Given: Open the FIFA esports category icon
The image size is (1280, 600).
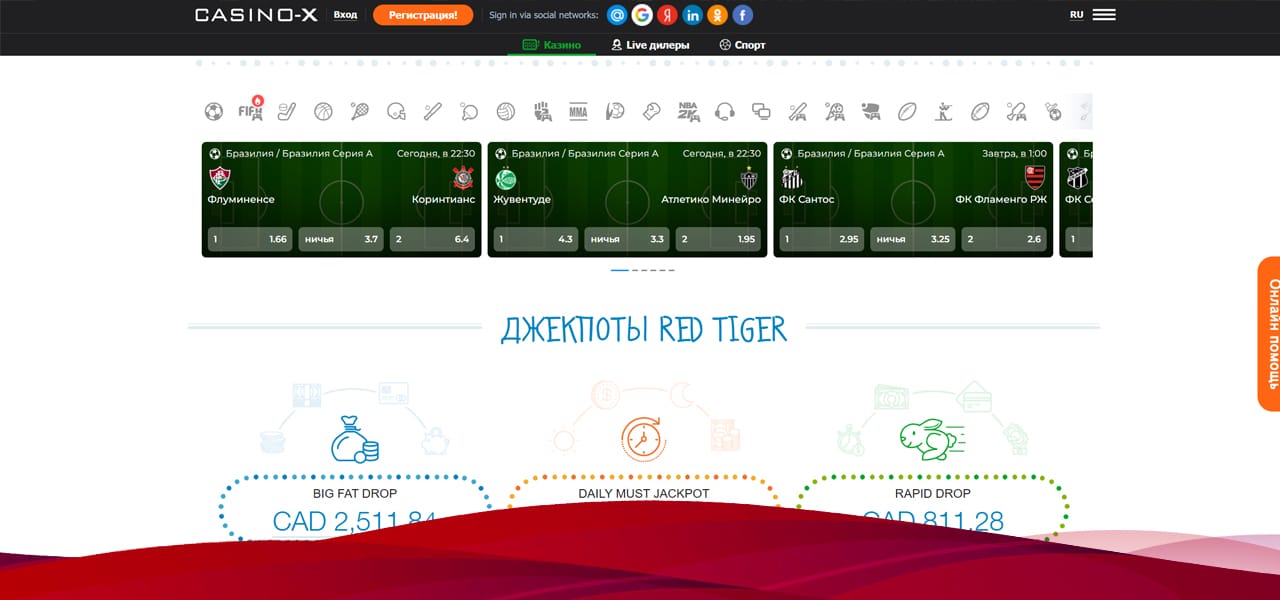Looking at the screenshot, I should (250, 111).
